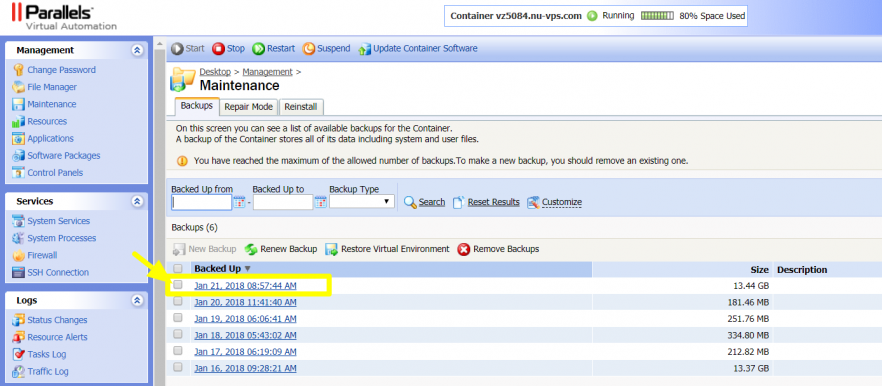Click the Applications icon in the sidebar

[18, 138]
